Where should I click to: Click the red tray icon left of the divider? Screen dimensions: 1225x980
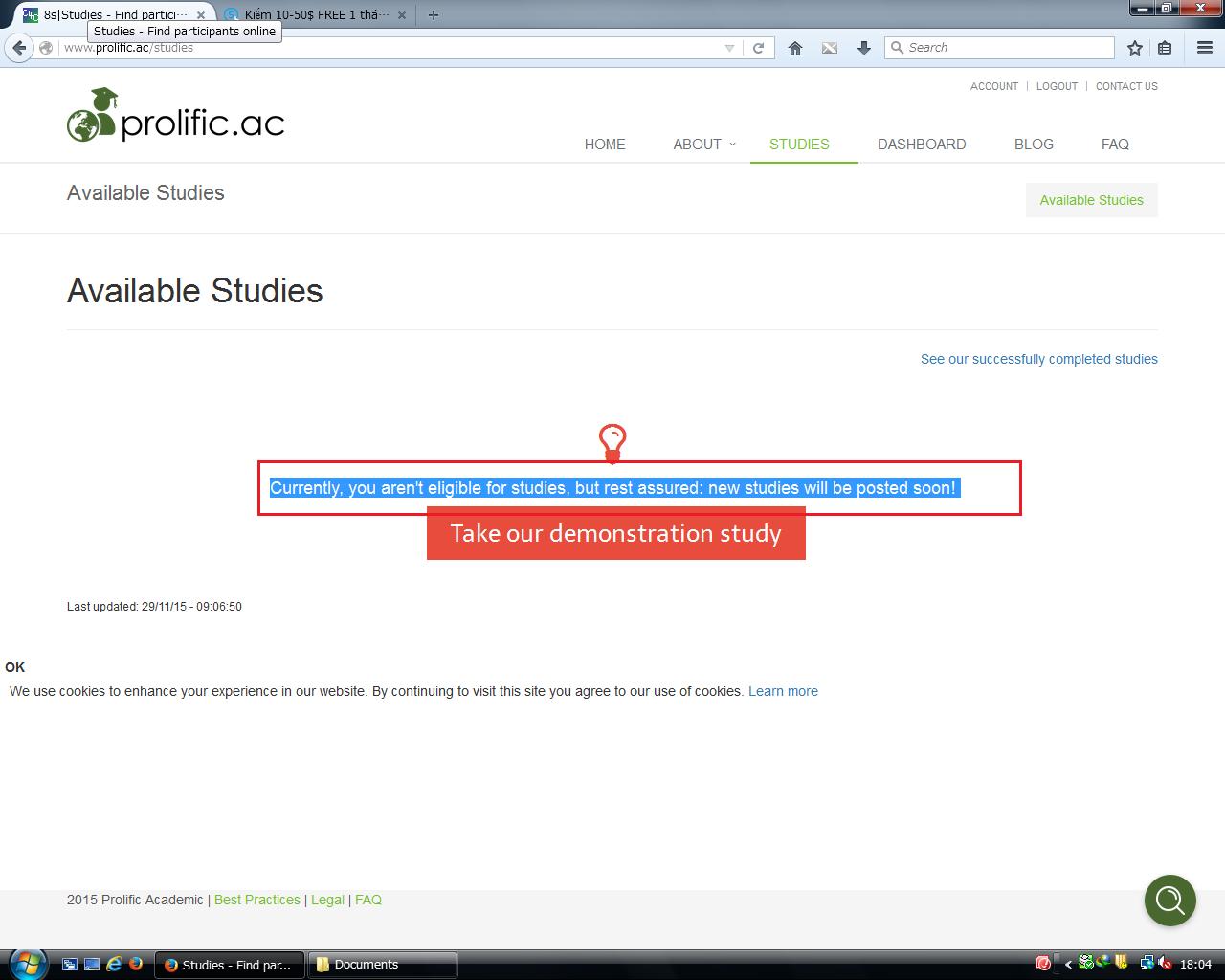(1043, 964)
